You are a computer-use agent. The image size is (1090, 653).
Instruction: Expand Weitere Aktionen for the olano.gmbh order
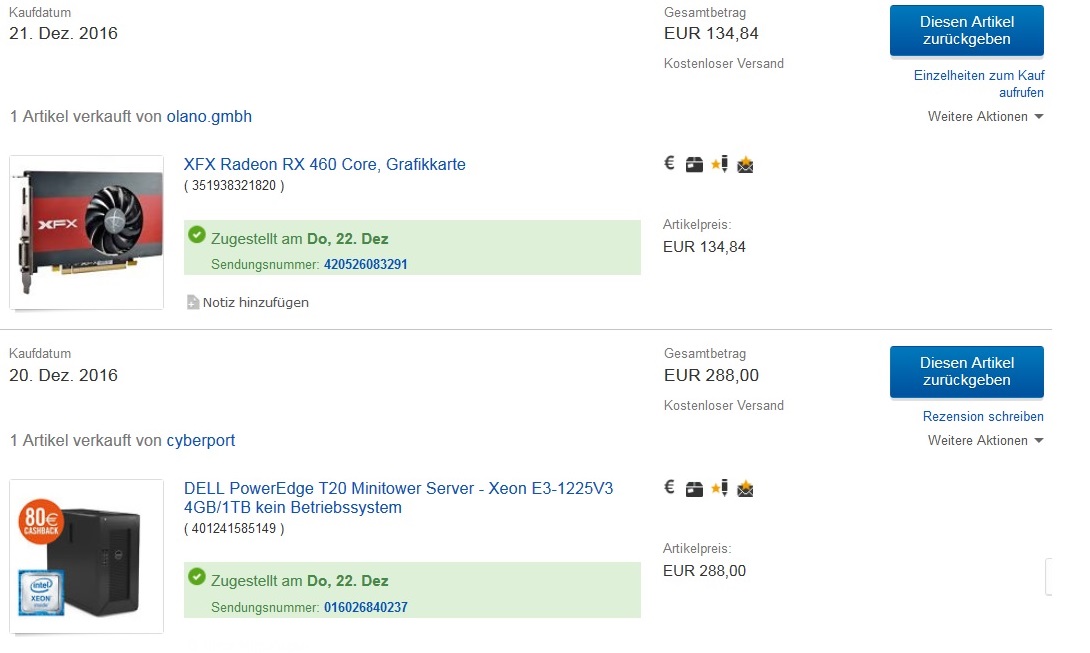click(985, 117)
